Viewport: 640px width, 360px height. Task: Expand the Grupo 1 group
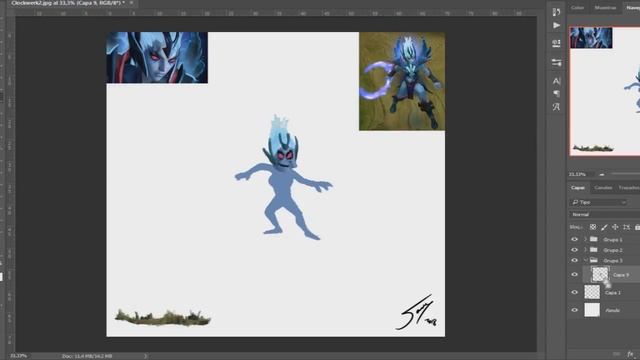pos(585,239)
